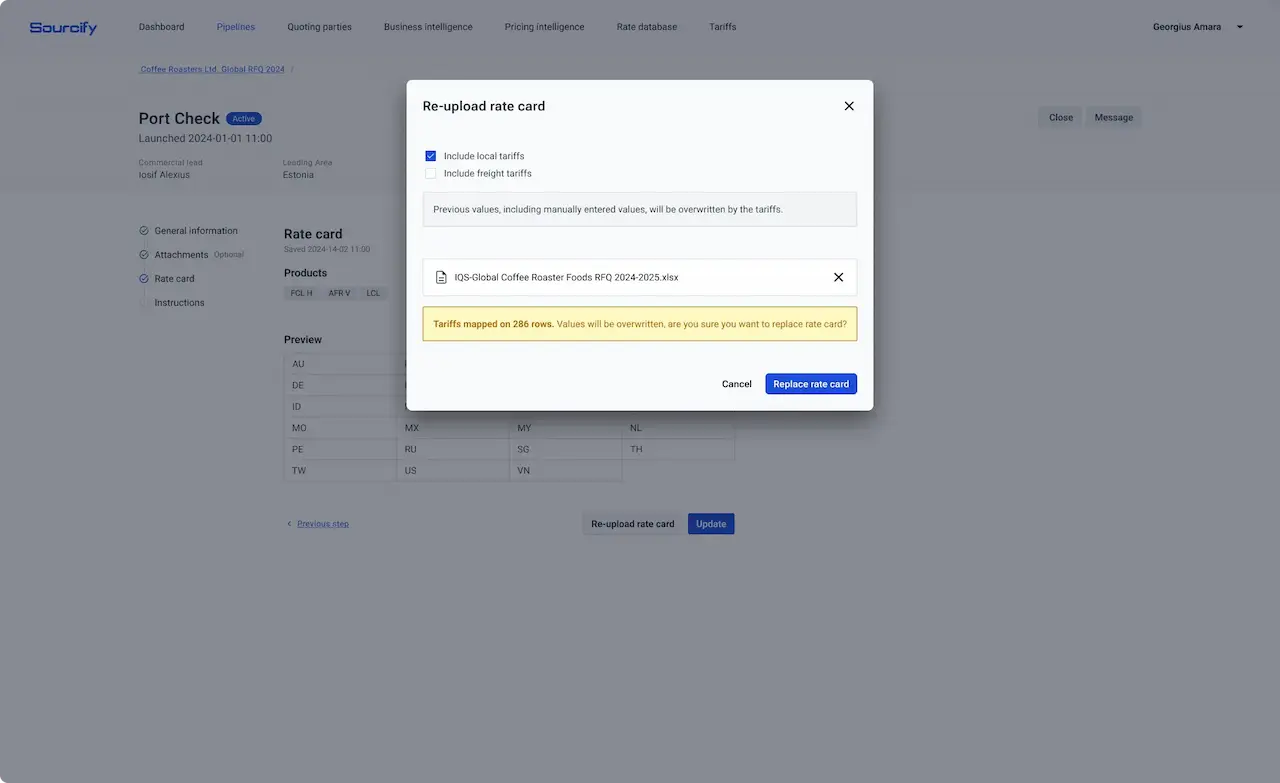Cancel the rate card re-upload
The width and height of the screenshot is (1280, 783).
coord(737,383)
